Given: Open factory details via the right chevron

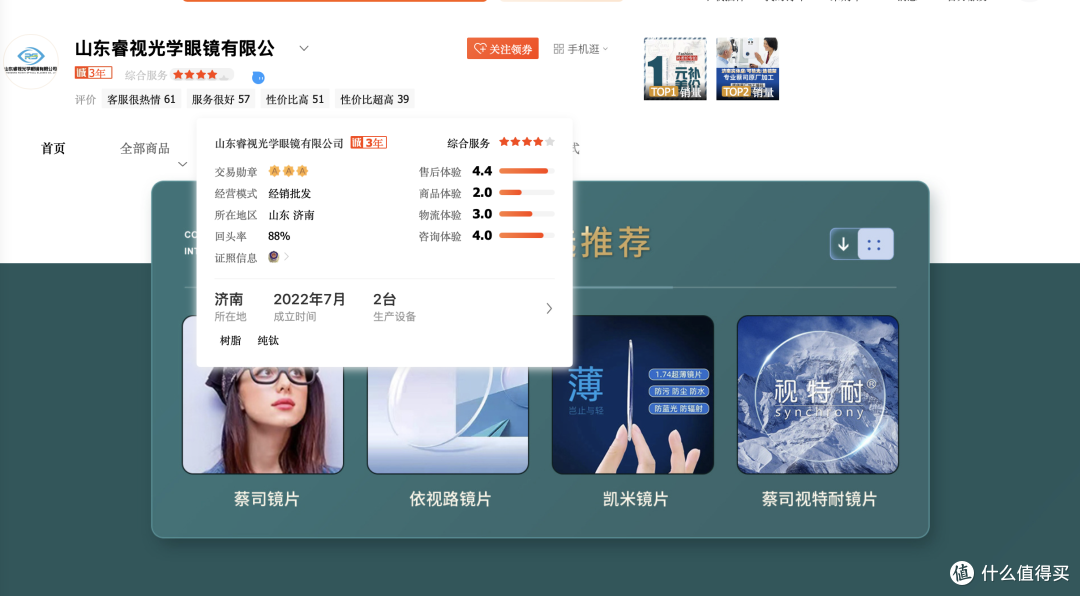Looking at the screenshot, I should point(549,308).
